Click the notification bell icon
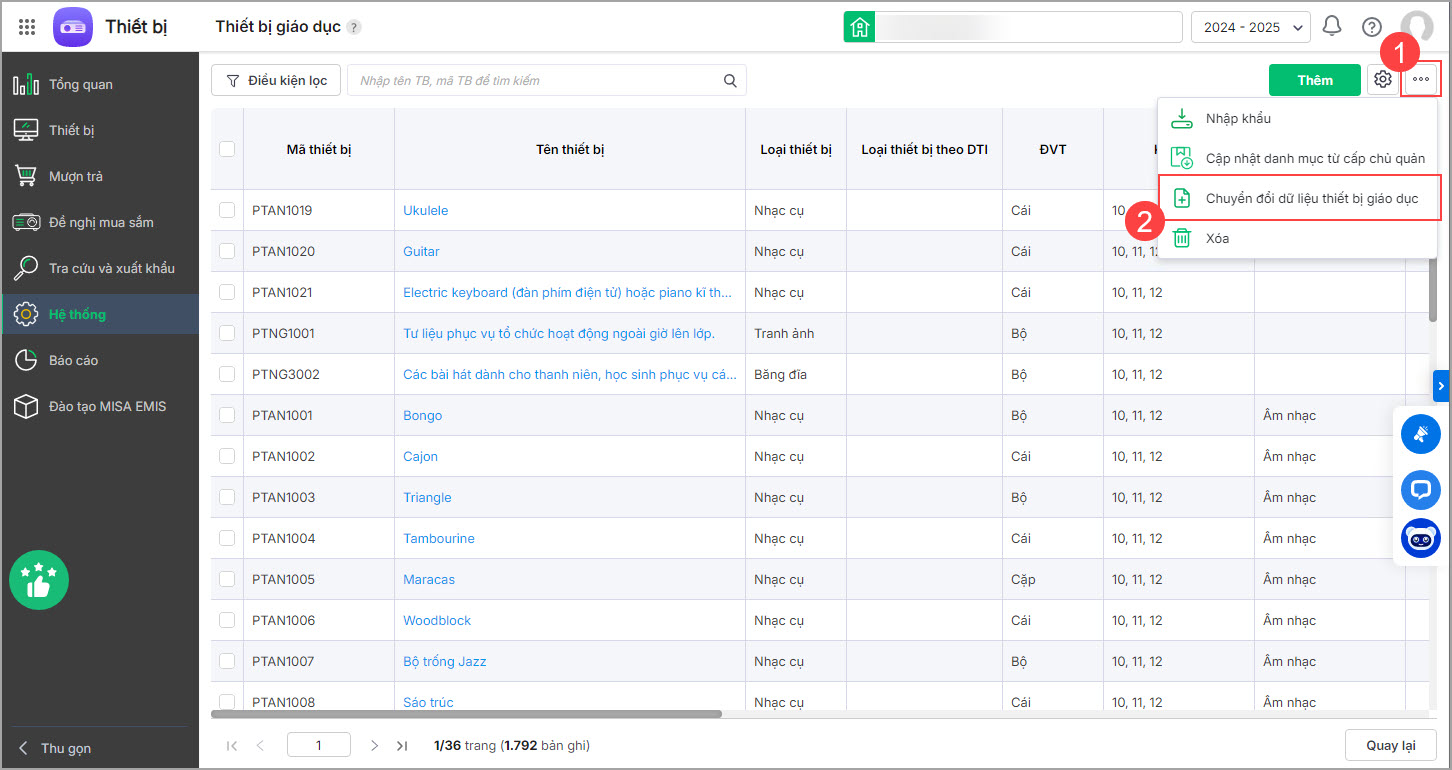The width and height of the screenshot is (1452, 770). click(1332, 27)
